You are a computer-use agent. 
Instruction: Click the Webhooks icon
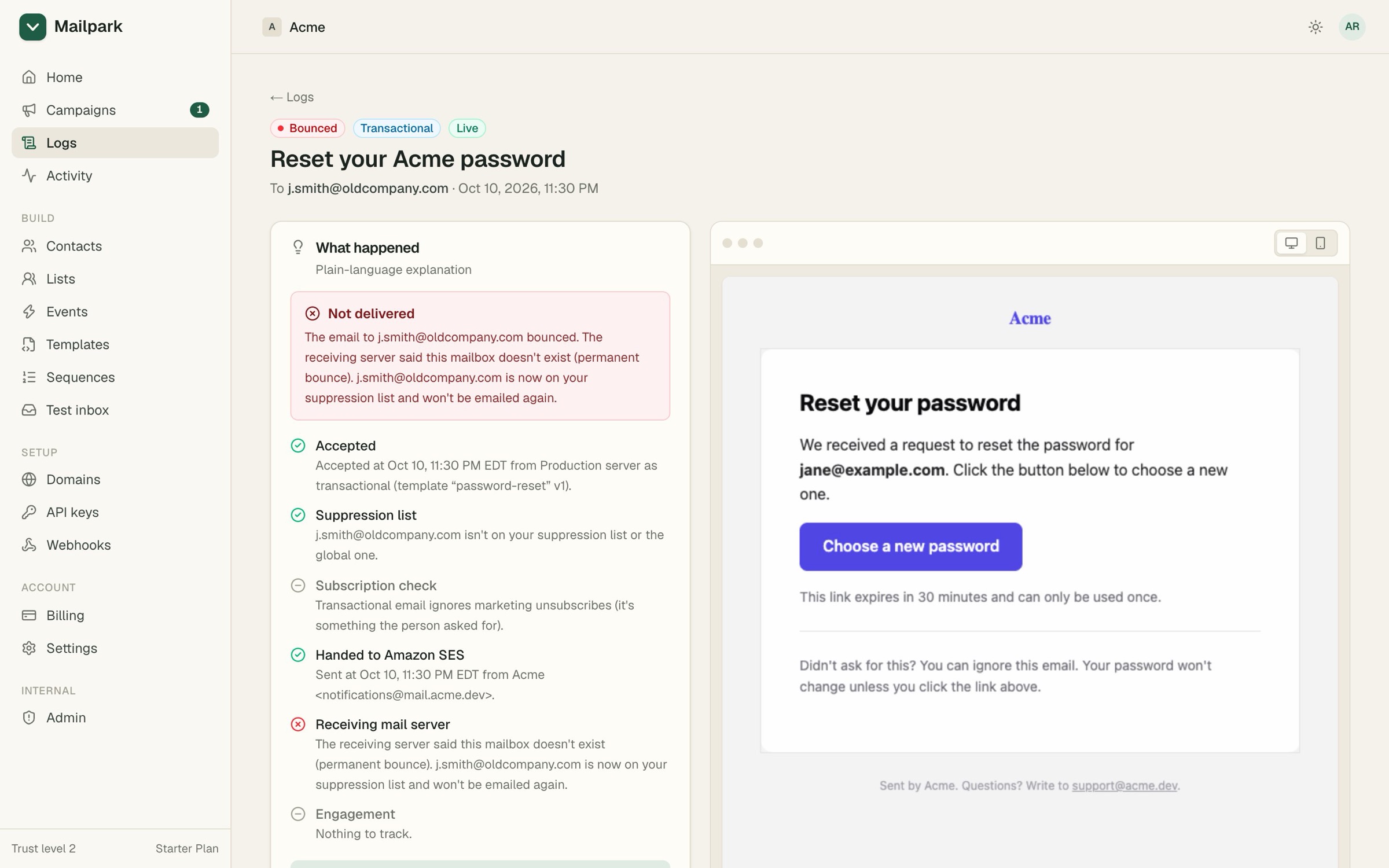pyautogui.click(x=29, y=545)
